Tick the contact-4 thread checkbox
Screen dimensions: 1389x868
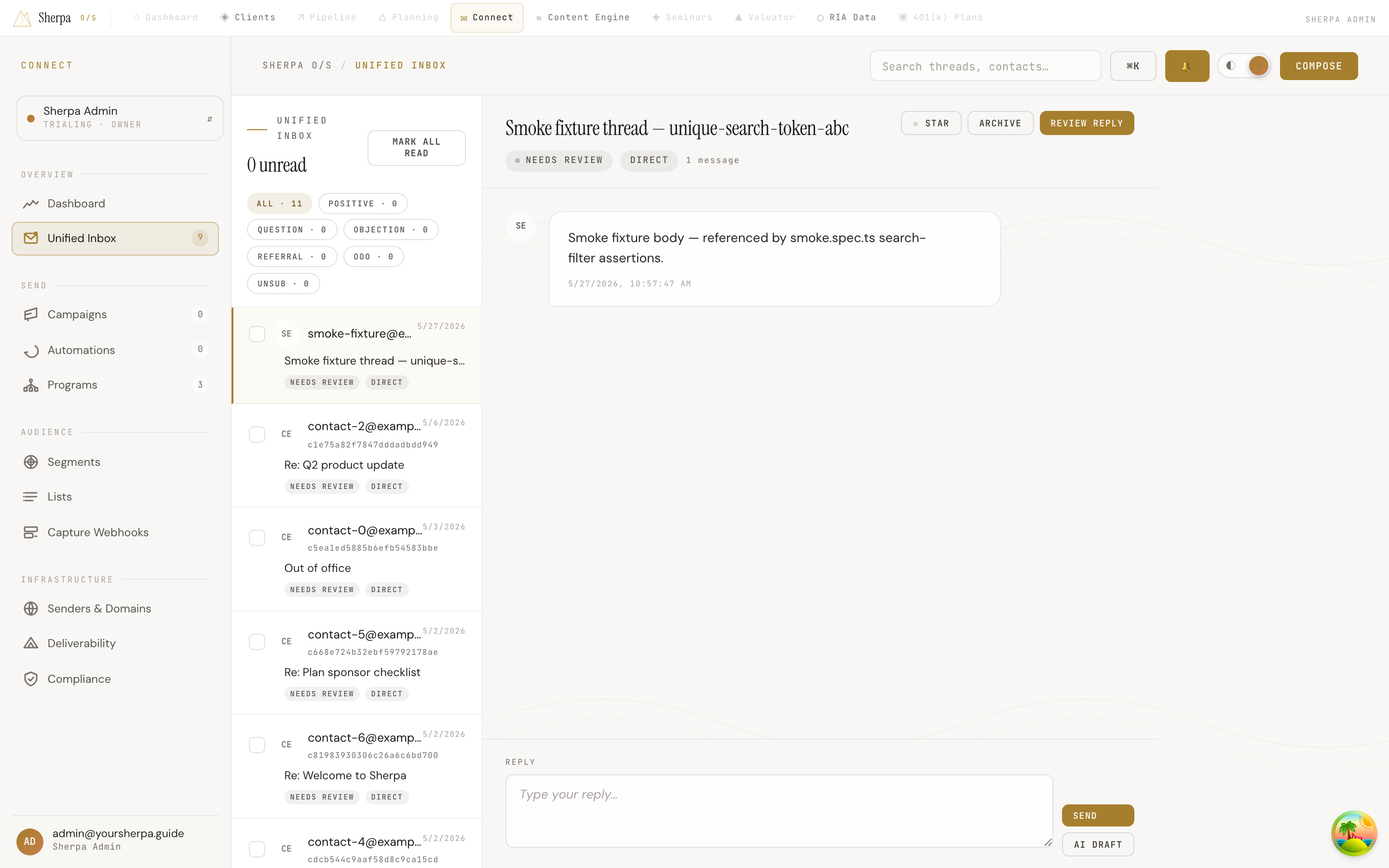point(257,849)
